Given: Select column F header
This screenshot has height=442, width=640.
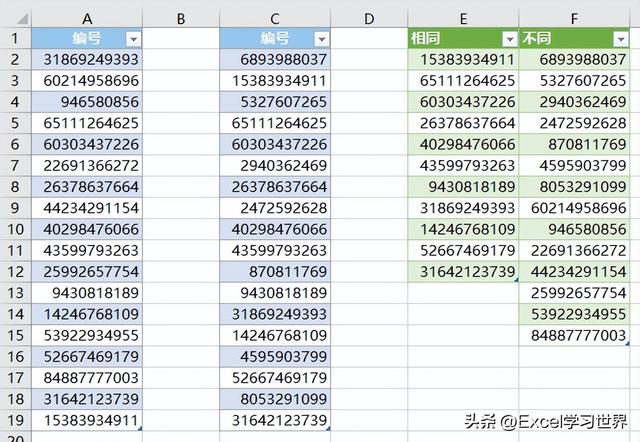Looking at the screenshot, I should [574, 17].
